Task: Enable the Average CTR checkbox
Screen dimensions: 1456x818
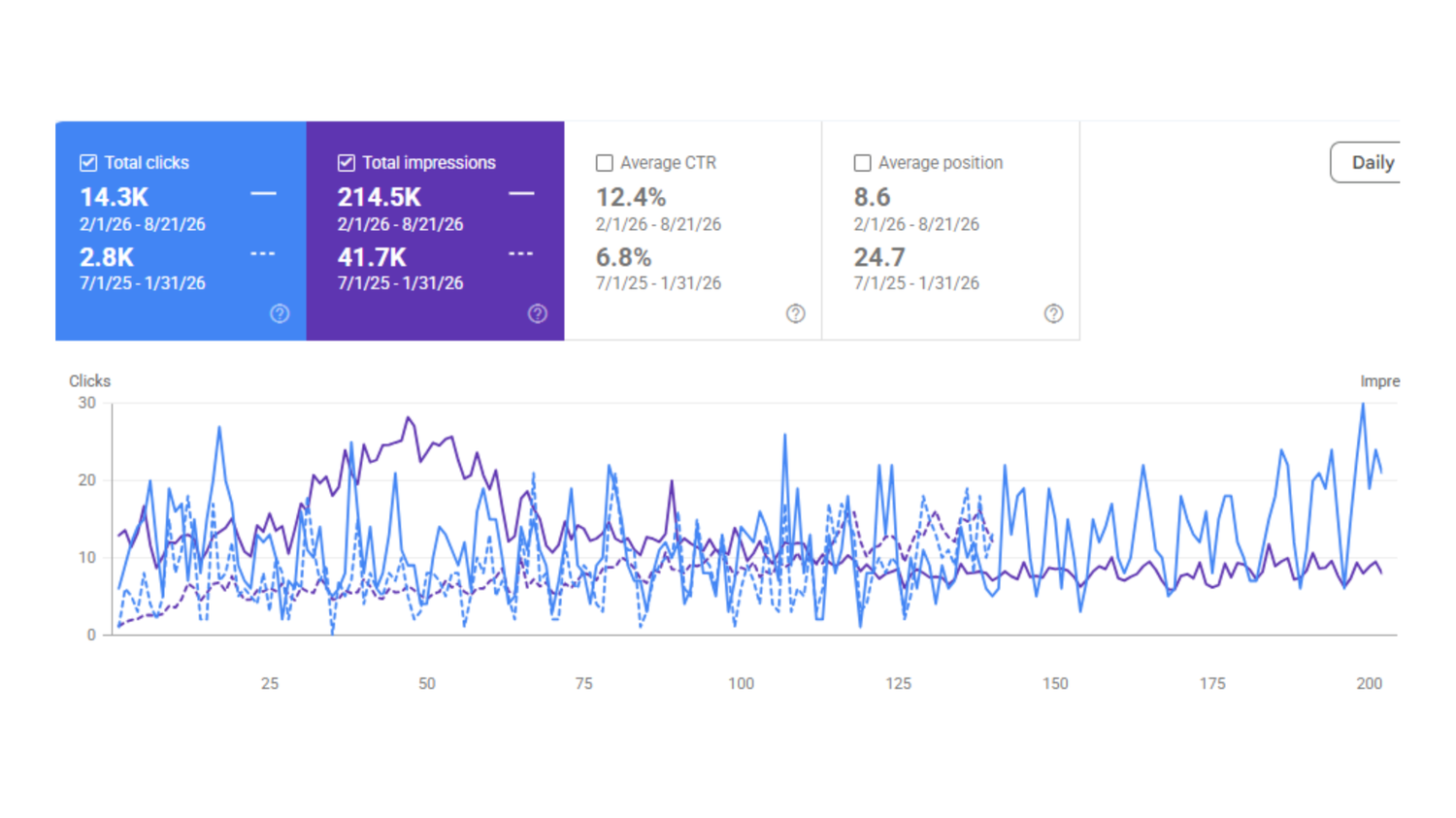Action: (x=605, y=163)
